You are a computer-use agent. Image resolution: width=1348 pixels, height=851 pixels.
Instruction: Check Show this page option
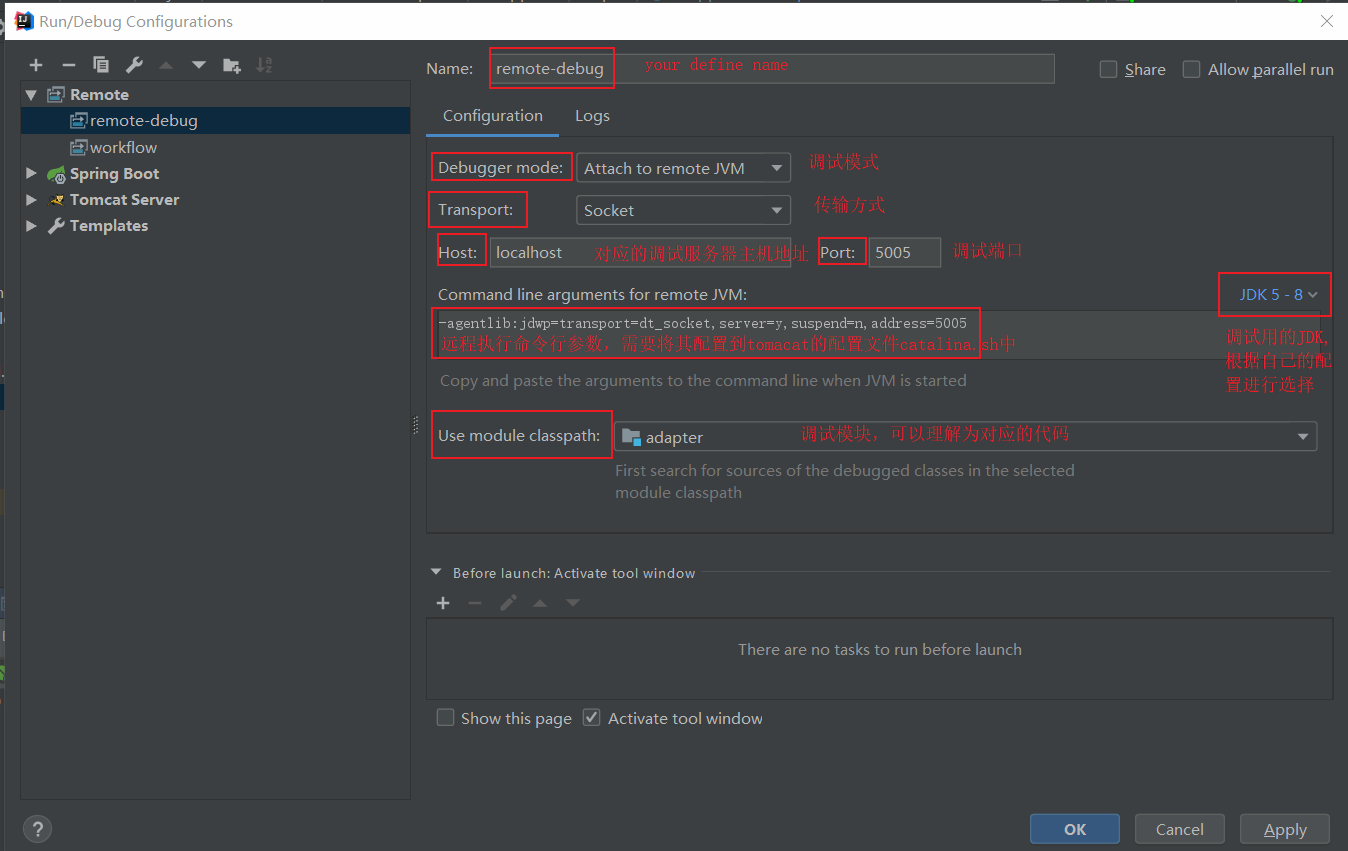[445, 718]
